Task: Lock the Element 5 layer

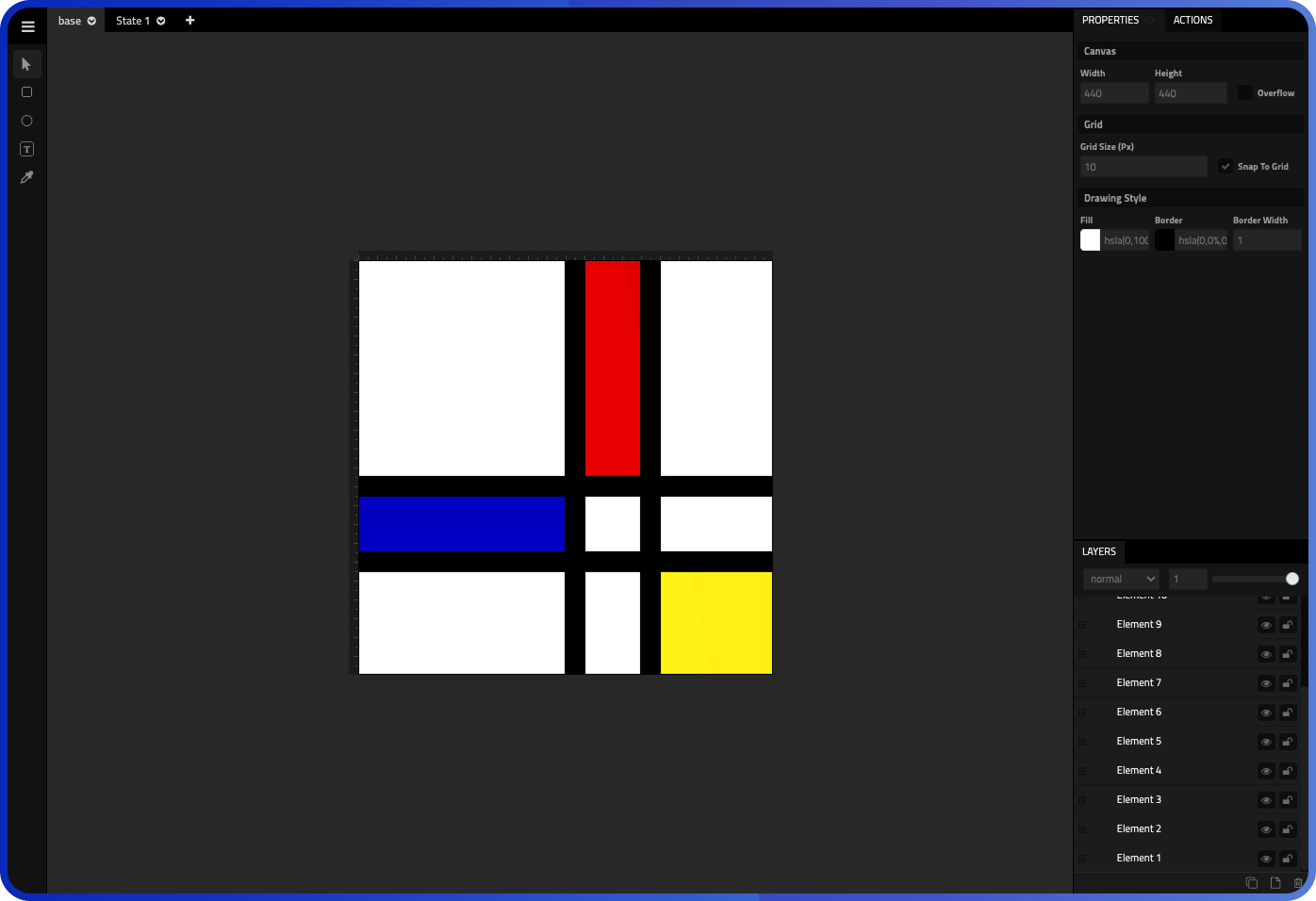Action: click(1288, 742)
